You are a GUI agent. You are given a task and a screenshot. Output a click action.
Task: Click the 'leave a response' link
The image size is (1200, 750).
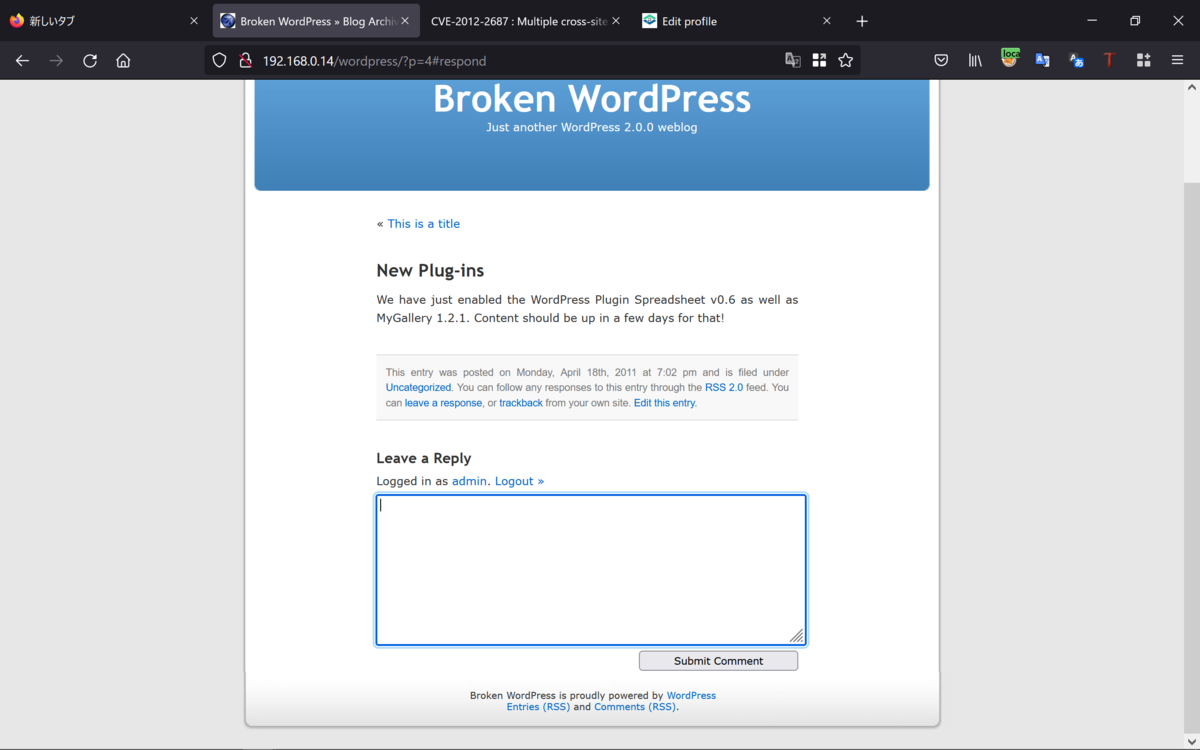click(x=443, y=403)
